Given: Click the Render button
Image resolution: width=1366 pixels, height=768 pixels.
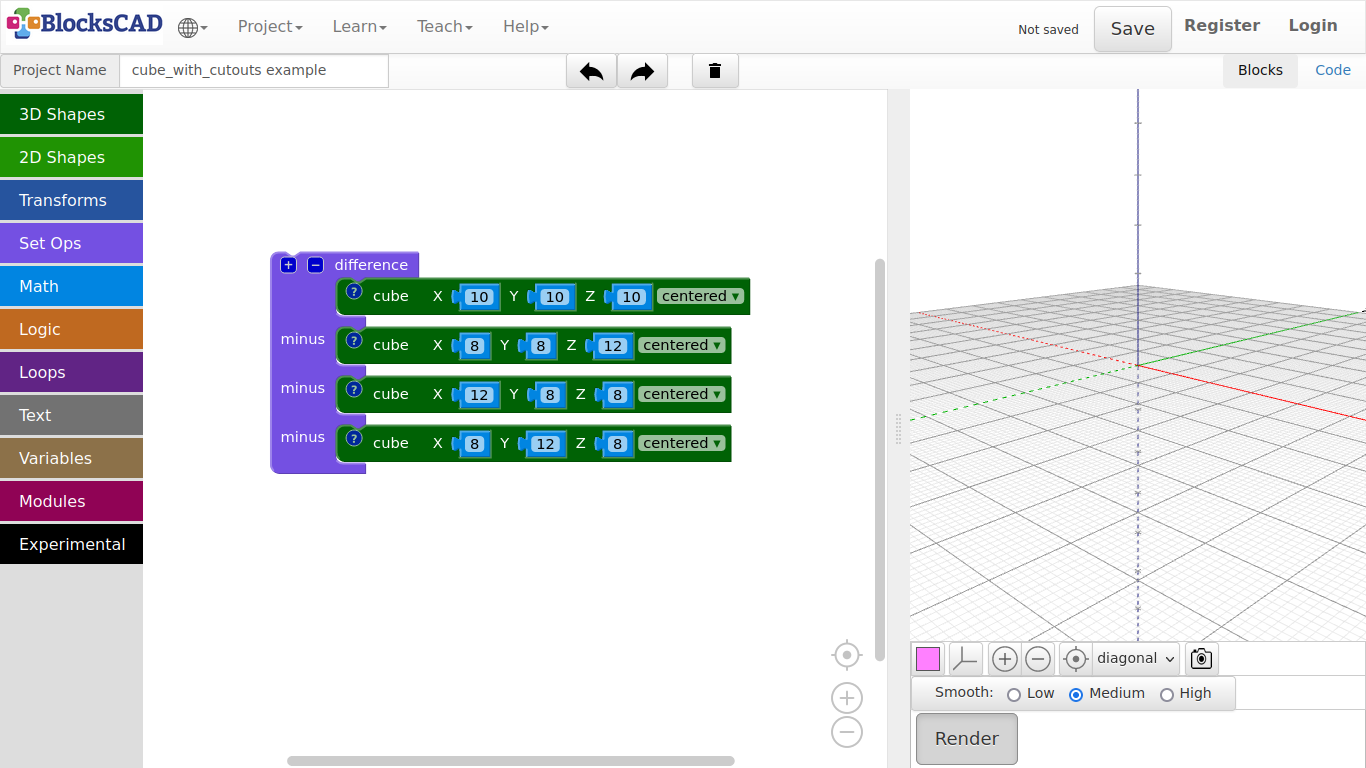Looking at the screenshot, I should [966, 739].
